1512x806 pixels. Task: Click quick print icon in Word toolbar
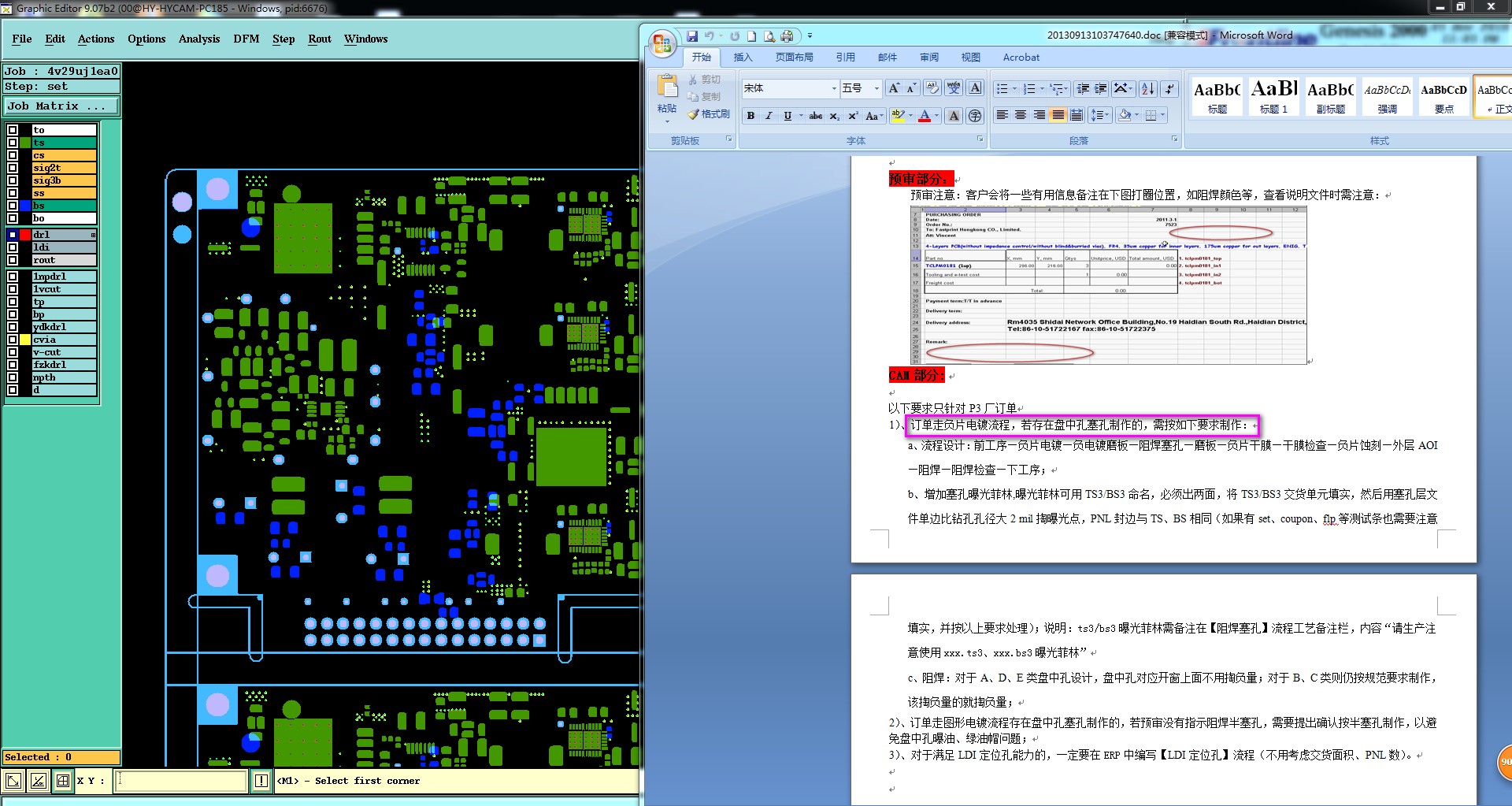click(787, 36)
